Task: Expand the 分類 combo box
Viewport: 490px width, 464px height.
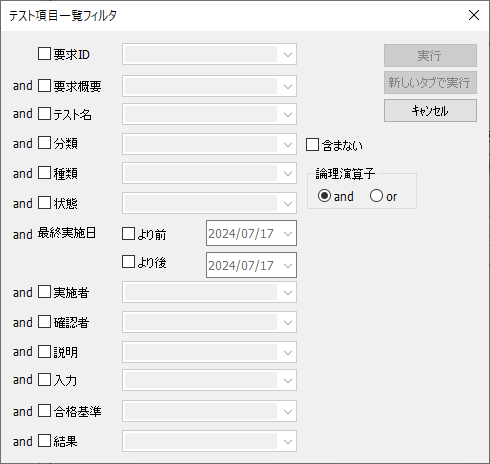Action: [288, 144]
